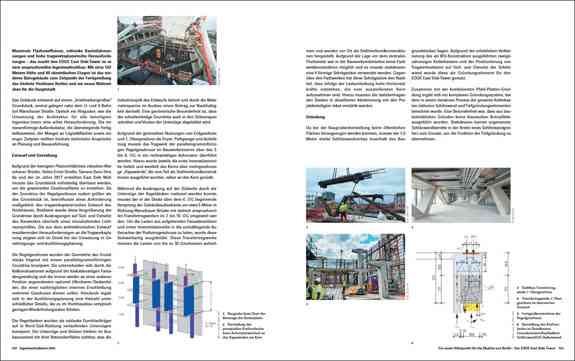Click the caption list beside the section drawing

click(539, 312)
